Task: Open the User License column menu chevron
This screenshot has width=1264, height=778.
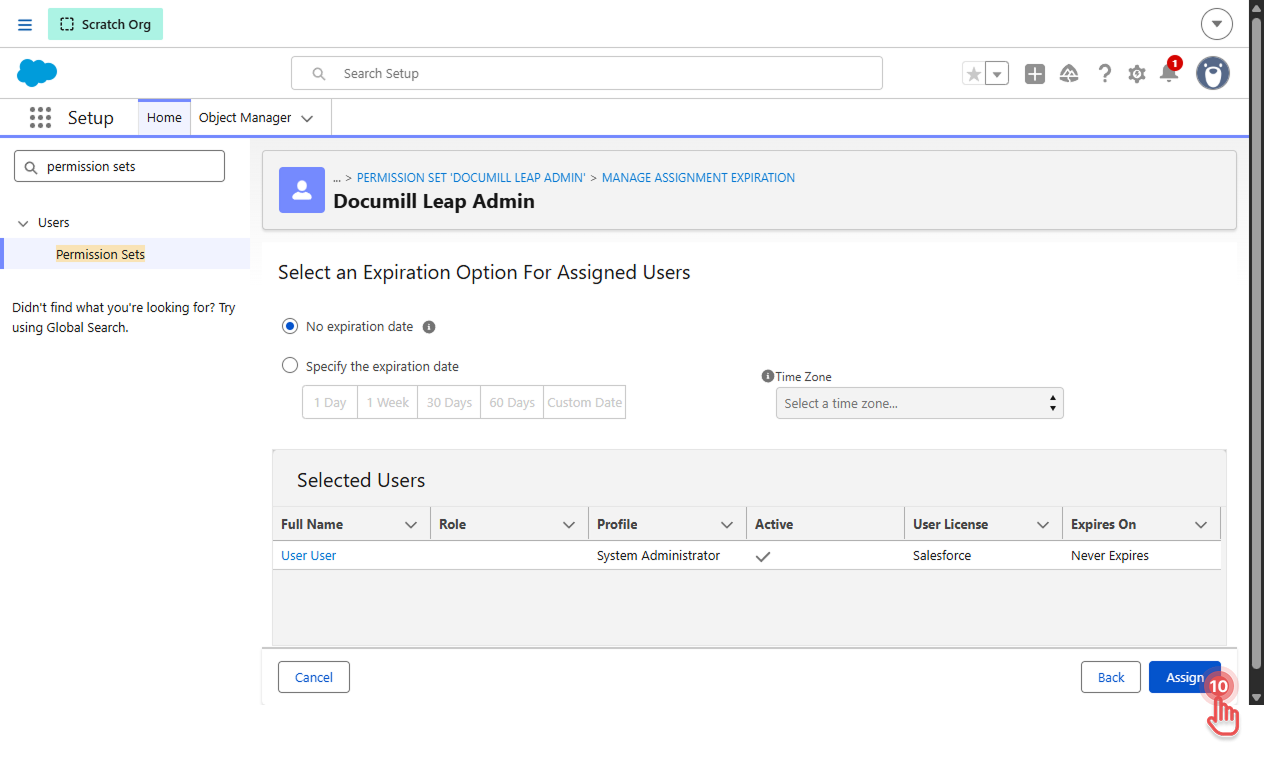Action: [1043, 525]
